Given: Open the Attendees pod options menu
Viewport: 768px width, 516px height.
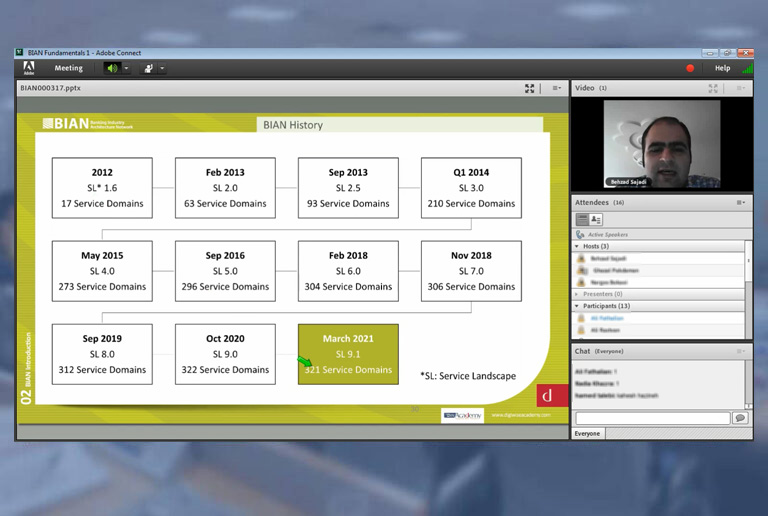Looking at the screenshot, I should point(741,202).
